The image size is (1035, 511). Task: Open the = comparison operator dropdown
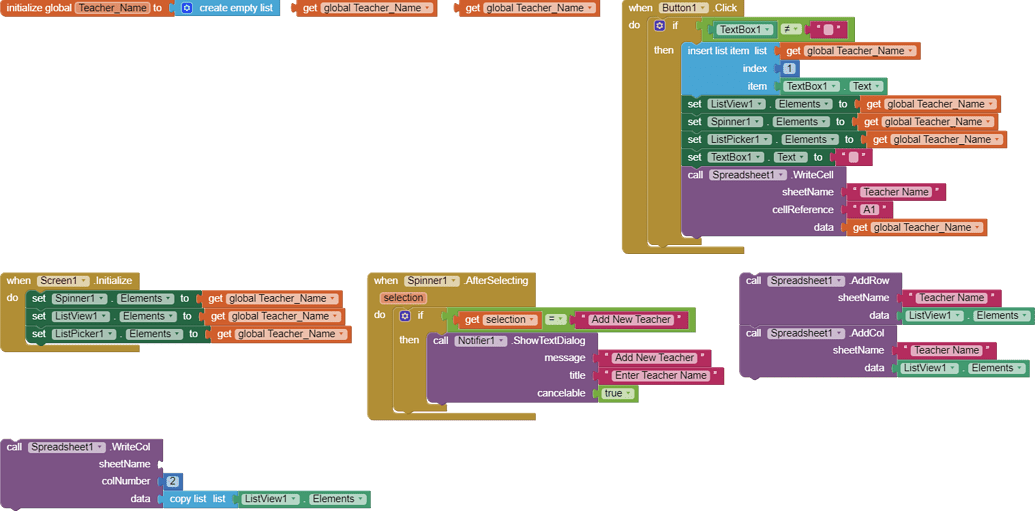click(x=556, y=320)
